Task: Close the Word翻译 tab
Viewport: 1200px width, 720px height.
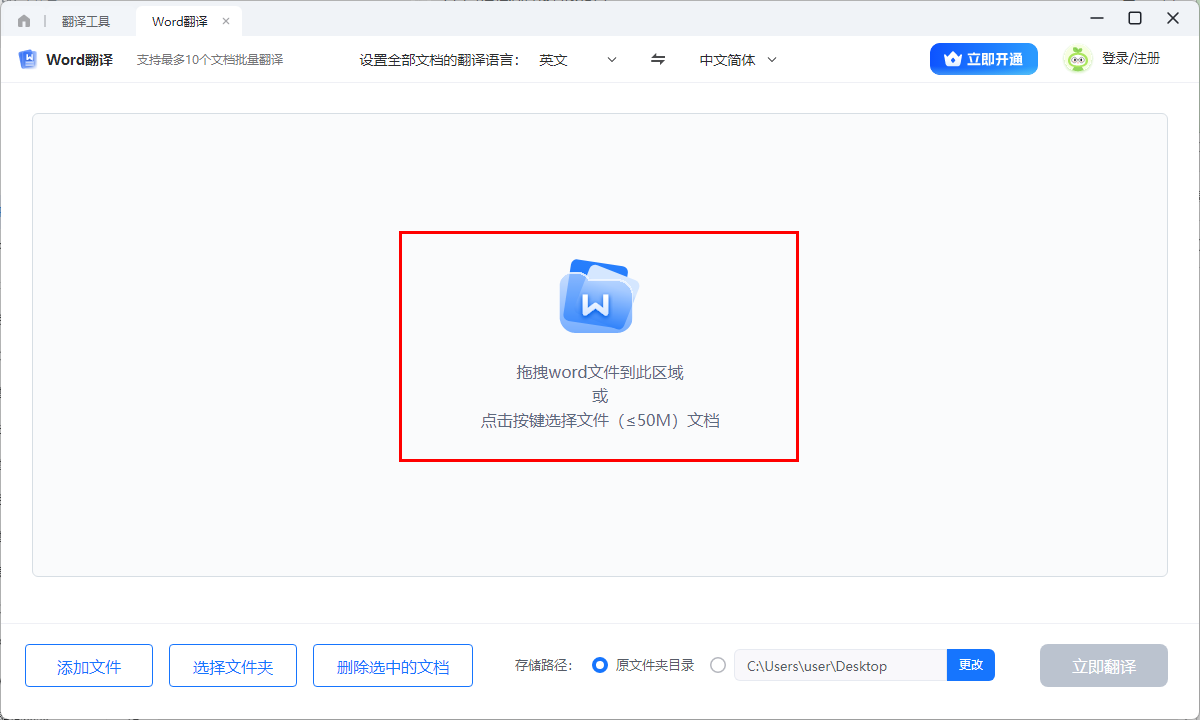Action: click(x=226, y=21)
